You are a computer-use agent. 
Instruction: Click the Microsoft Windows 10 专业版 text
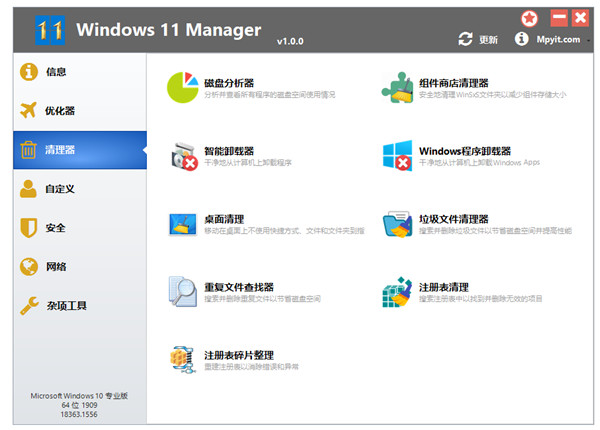[79, 396]
